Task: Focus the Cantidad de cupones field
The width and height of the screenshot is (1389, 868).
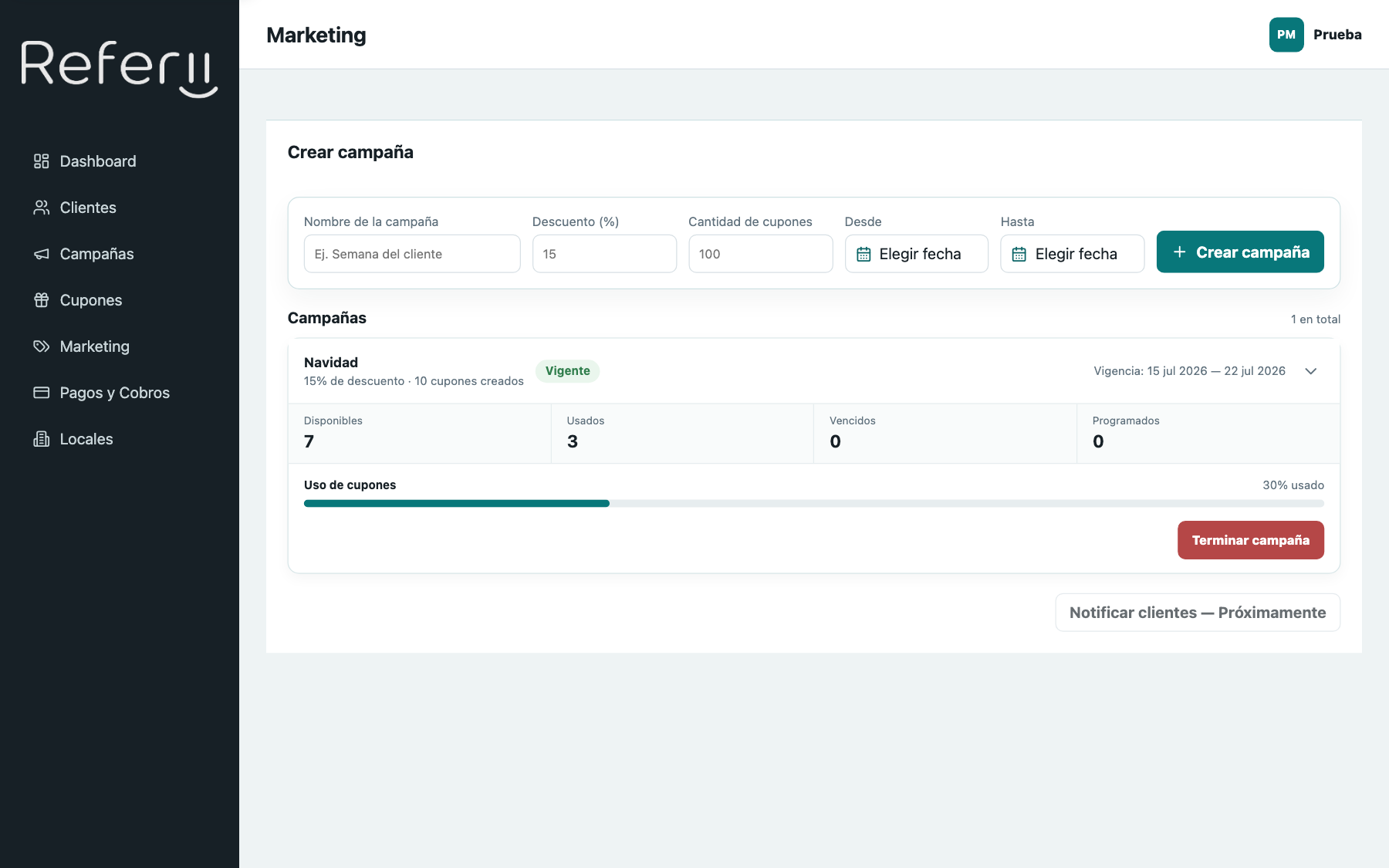Action: pos(760,254)
